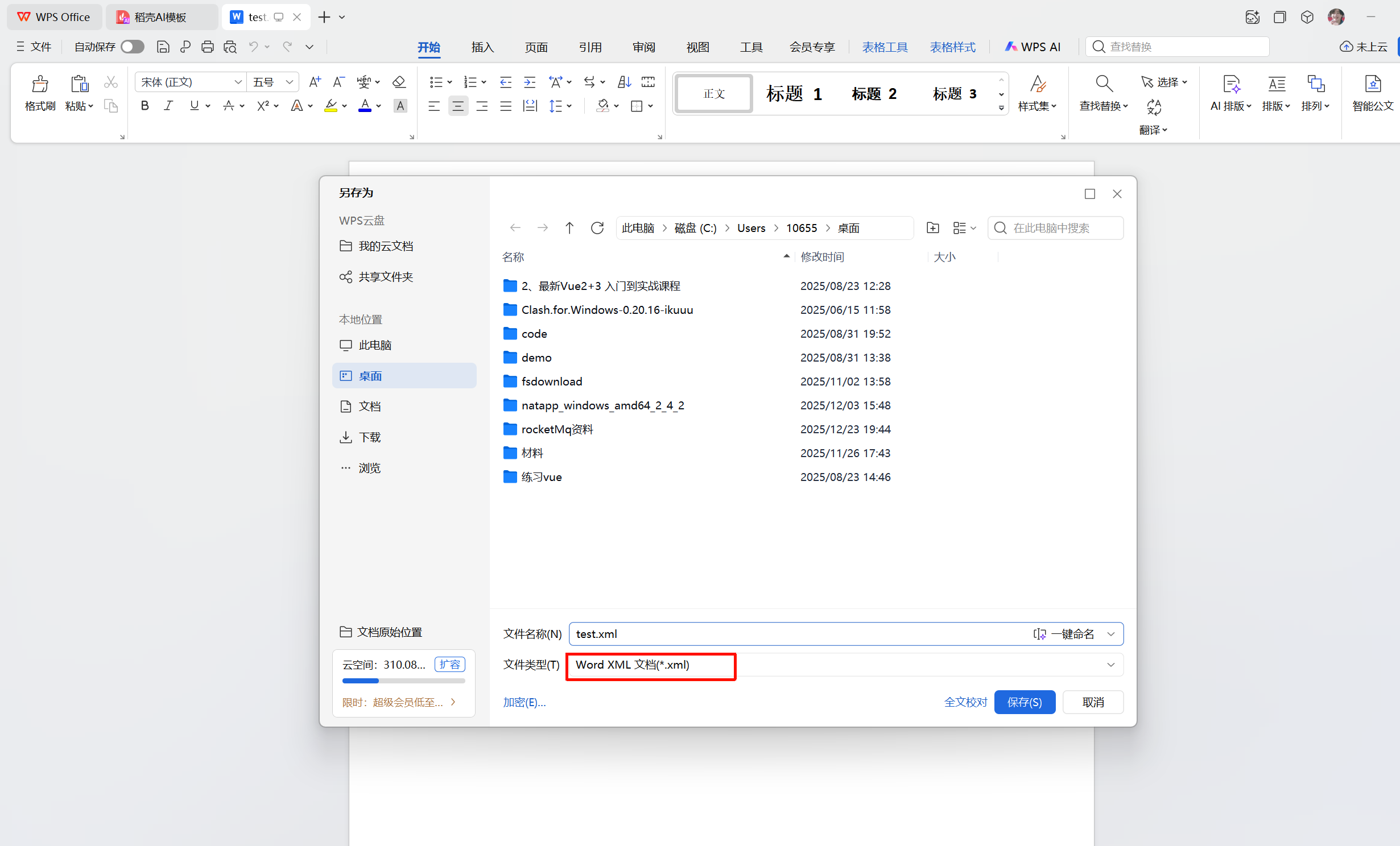Image resolution: width=1400 pixels, height=846 pixels.
Task: Center align the paragraph text
Action: click(x=458, y=106)
